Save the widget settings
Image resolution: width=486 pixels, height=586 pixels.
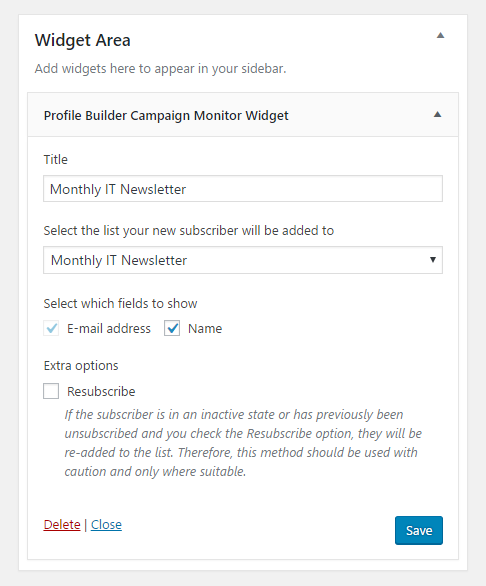pos(419,531)
